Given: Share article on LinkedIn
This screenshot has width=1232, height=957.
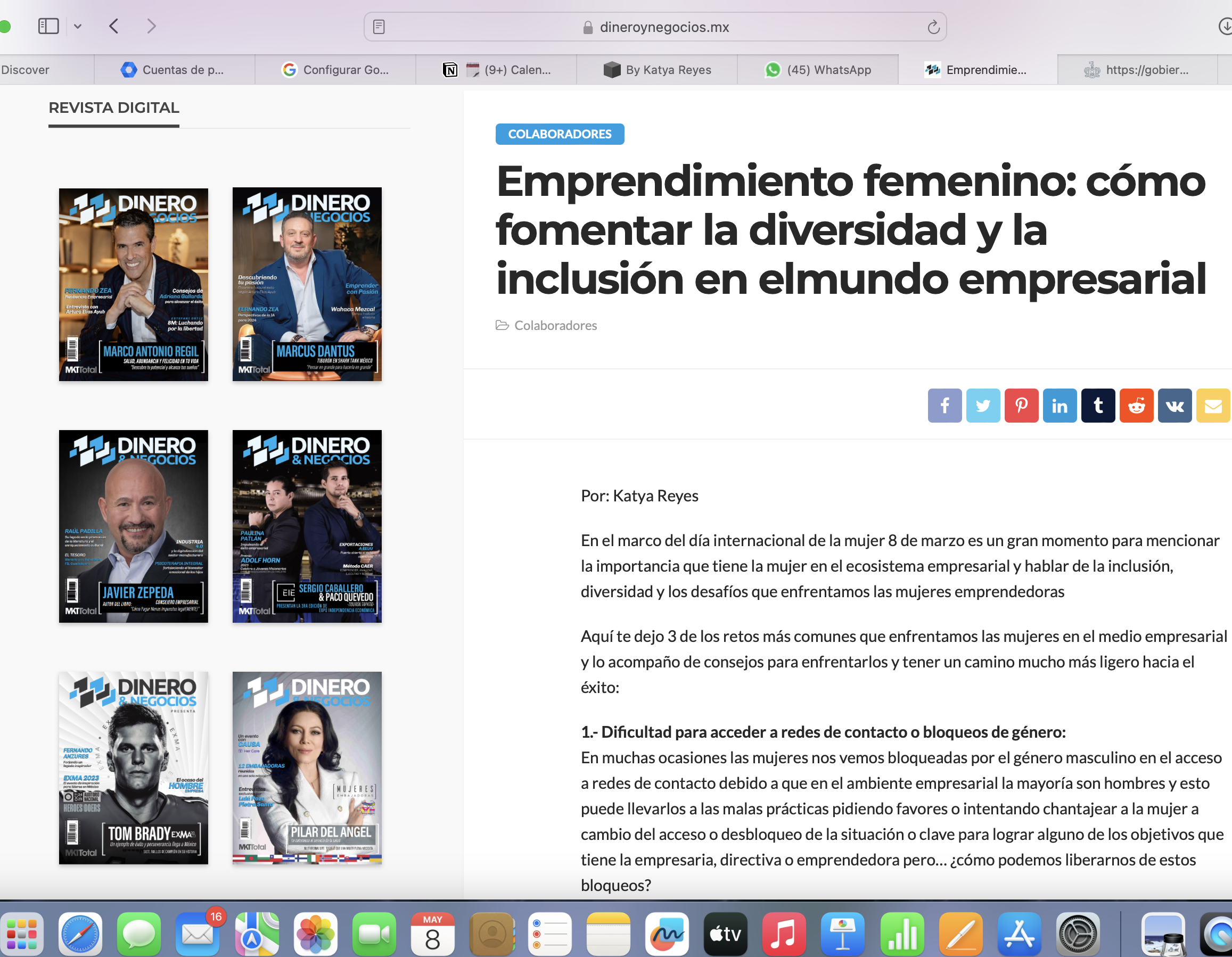Looking at the screenshot, I should click(x=1059, y=406).
